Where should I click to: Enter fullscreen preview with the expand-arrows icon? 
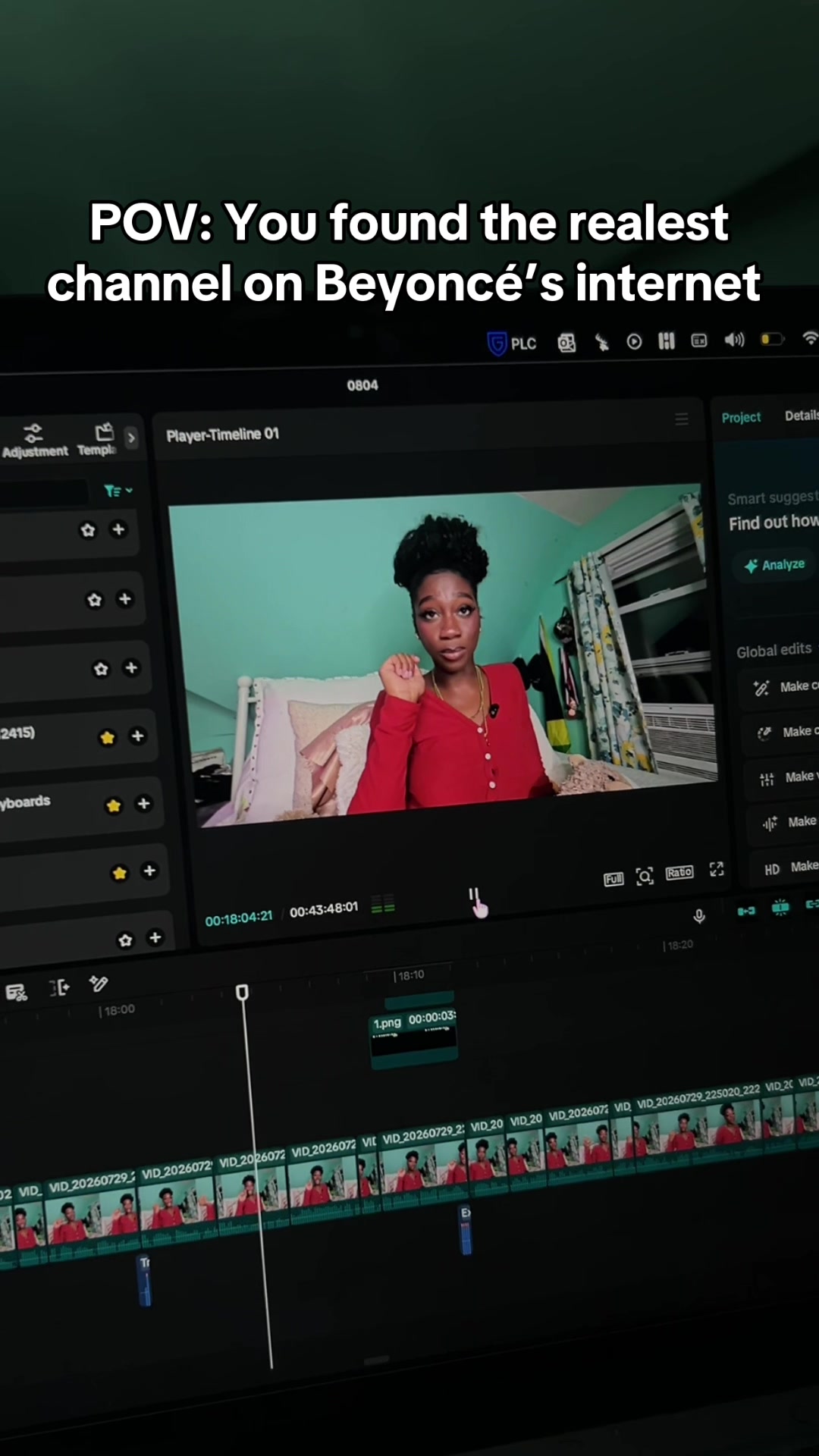[717, 869]
